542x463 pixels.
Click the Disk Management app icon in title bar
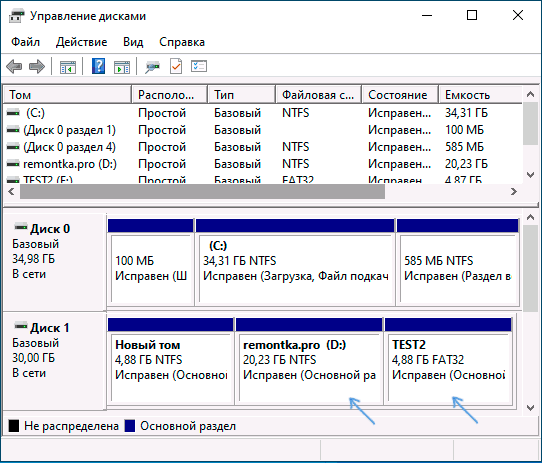pyautogui.click(x=16, y=16)
